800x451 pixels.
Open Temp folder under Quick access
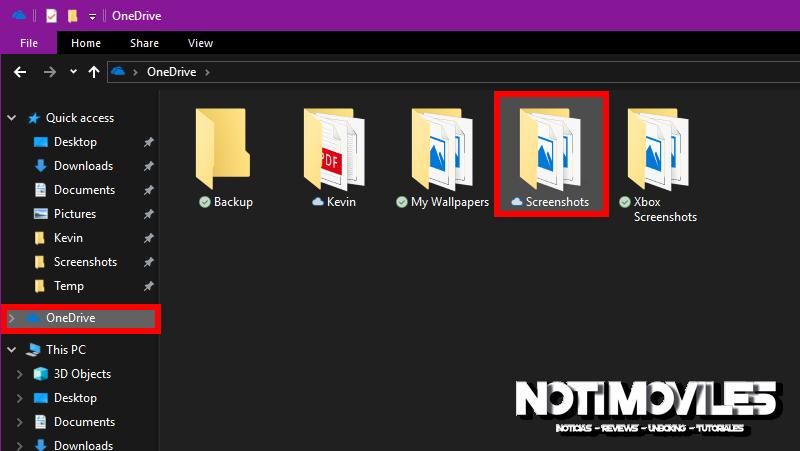coord(68,286)
